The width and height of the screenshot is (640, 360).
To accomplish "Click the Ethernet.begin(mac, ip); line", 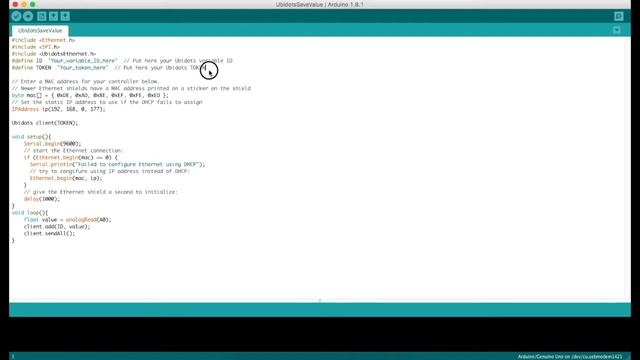I will [x=66, y=178].
